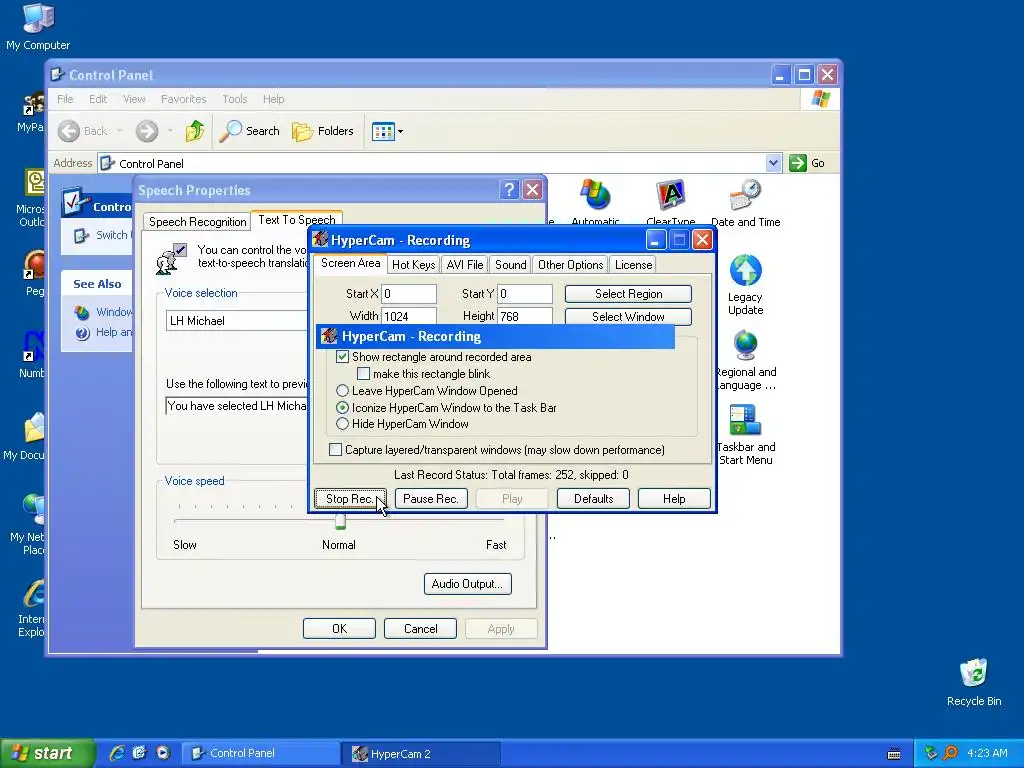
Task: Click the HyperCam Help button
Action: tap(674, 498)
